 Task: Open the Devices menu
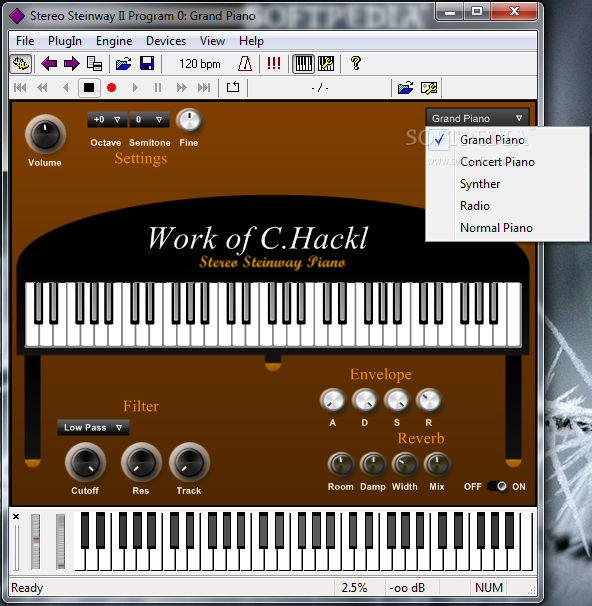pyautogui.click(x=166, y=41)
